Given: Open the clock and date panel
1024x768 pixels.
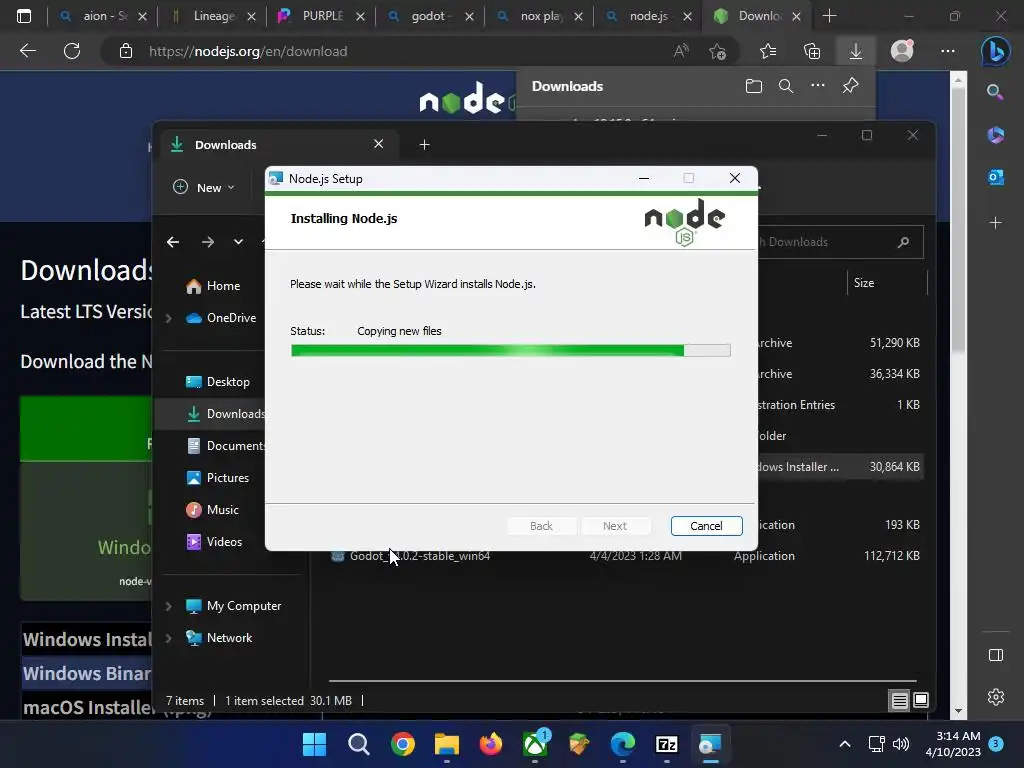Looking at the screenshot, I should tap(953, 744).
